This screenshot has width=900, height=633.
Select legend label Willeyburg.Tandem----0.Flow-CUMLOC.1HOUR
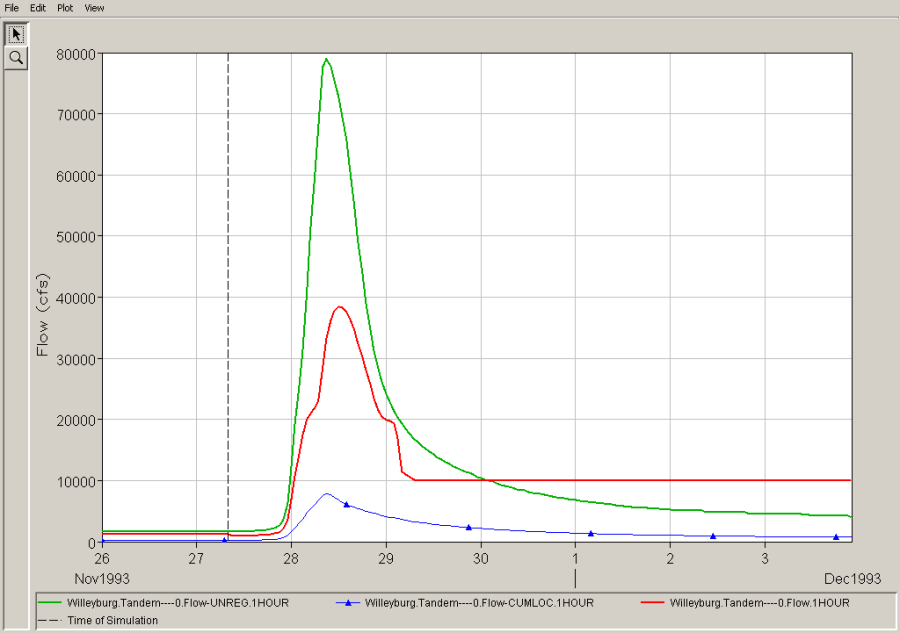click(x=479, y=603)
